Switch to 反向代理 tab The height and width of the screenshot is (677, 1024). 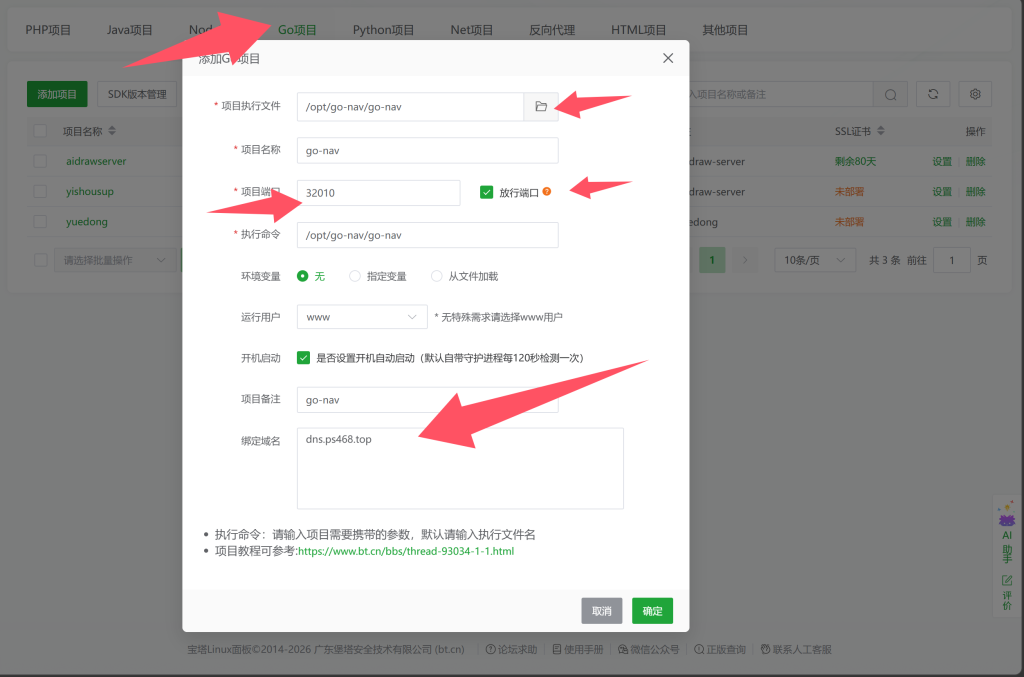point(552,30)
